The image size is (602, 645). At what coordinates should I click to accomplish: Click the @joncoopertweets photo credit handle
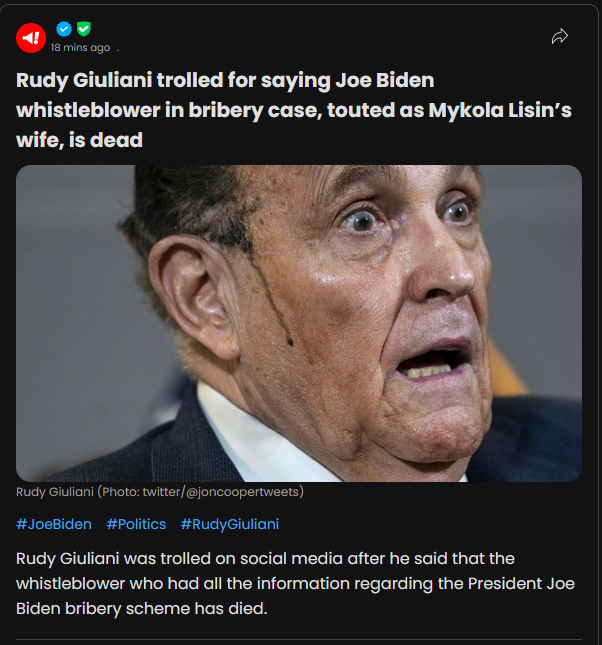[253, 492]
